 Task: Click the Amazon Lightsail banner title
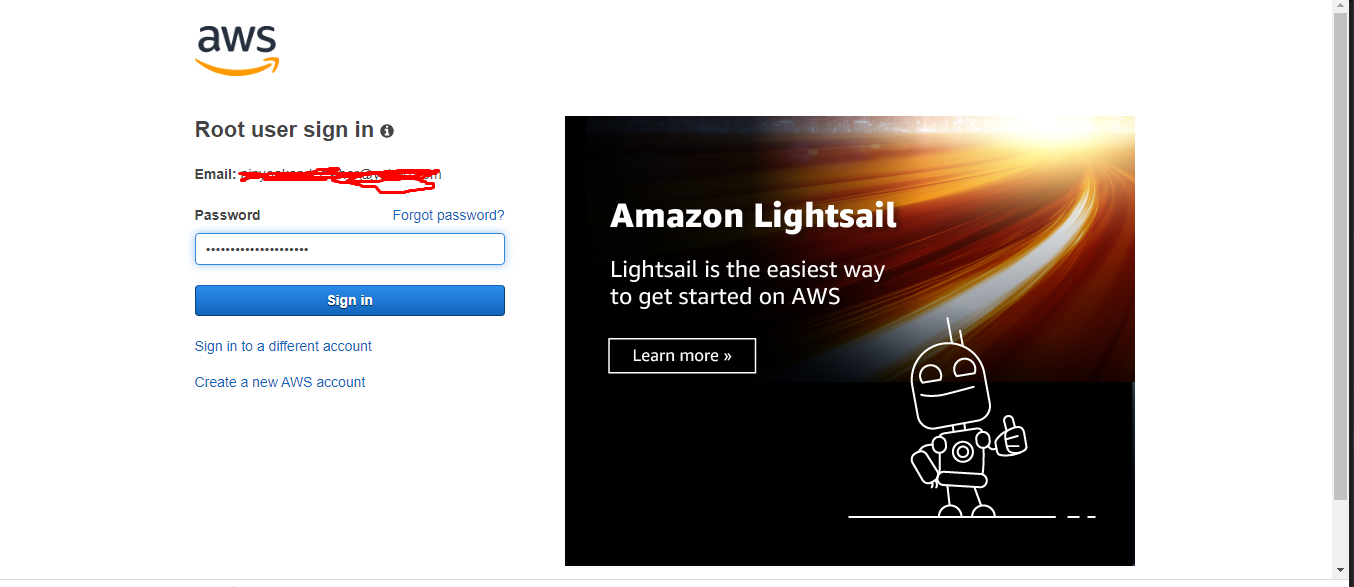753,215
